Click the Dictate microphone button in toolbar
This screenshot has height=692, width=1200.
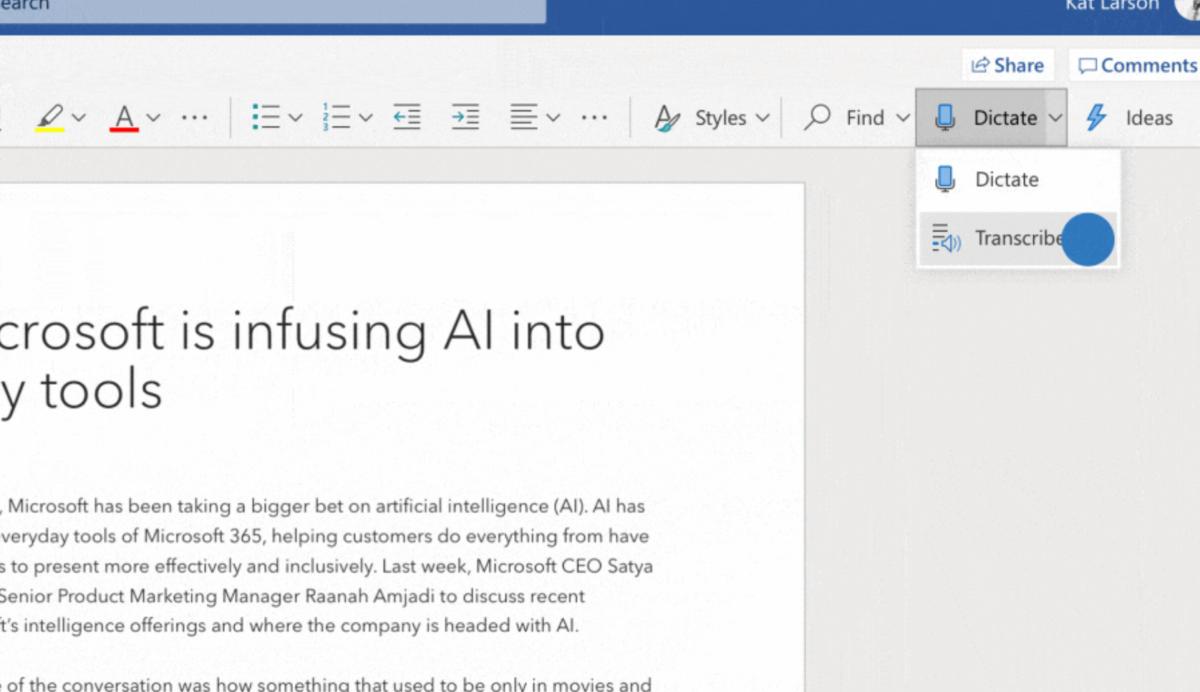981,117
